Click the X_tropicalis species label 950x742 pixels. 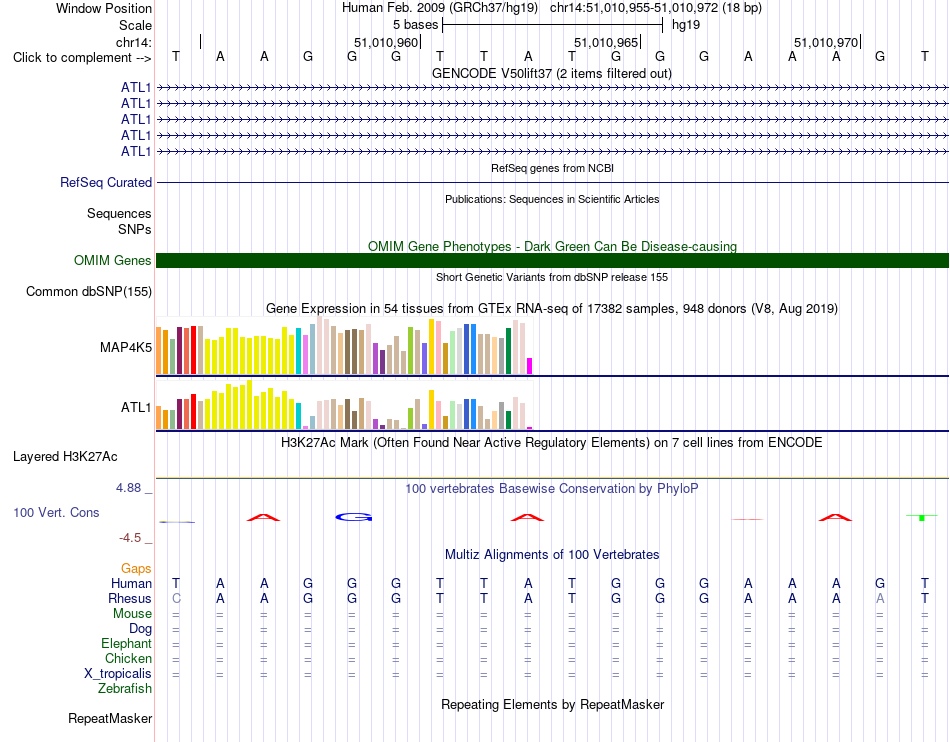(x=118, y=674)
